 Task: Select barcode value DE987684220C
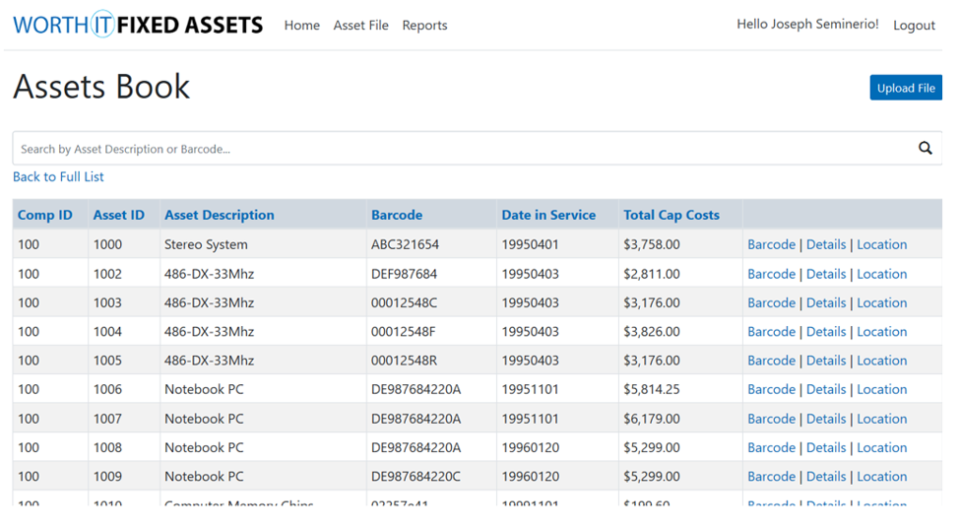click(x=416, y=476)
